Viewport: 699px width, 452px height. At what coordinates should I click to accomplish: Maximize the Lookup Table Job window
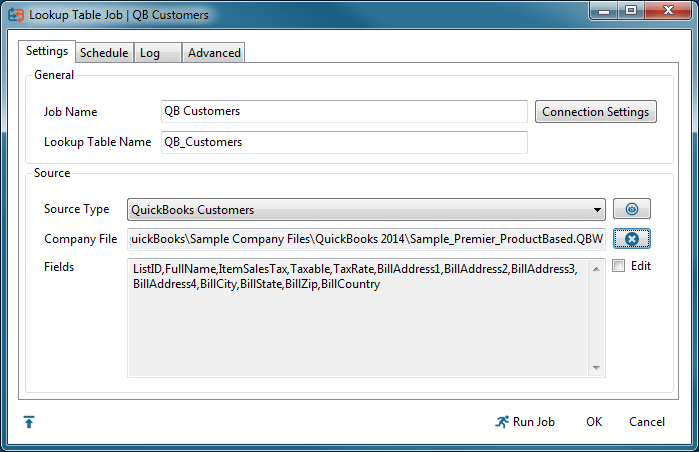click(x=630, y=11)
